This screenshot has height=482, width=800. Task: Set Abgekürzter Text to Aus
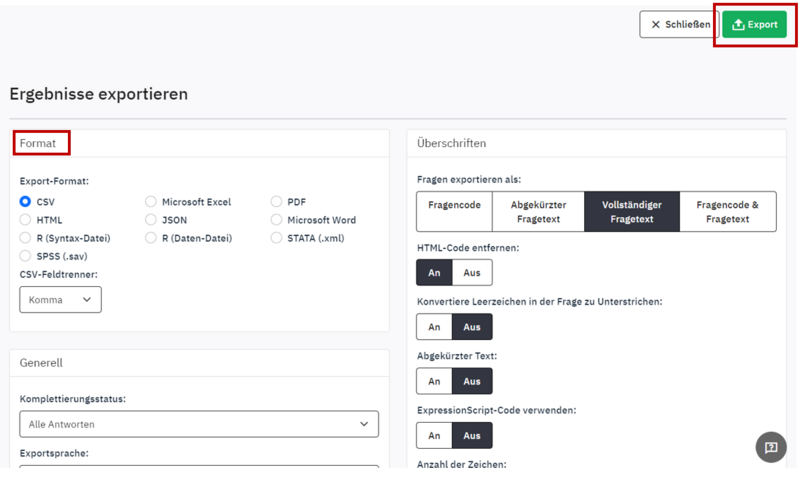(x=472, y=381)
